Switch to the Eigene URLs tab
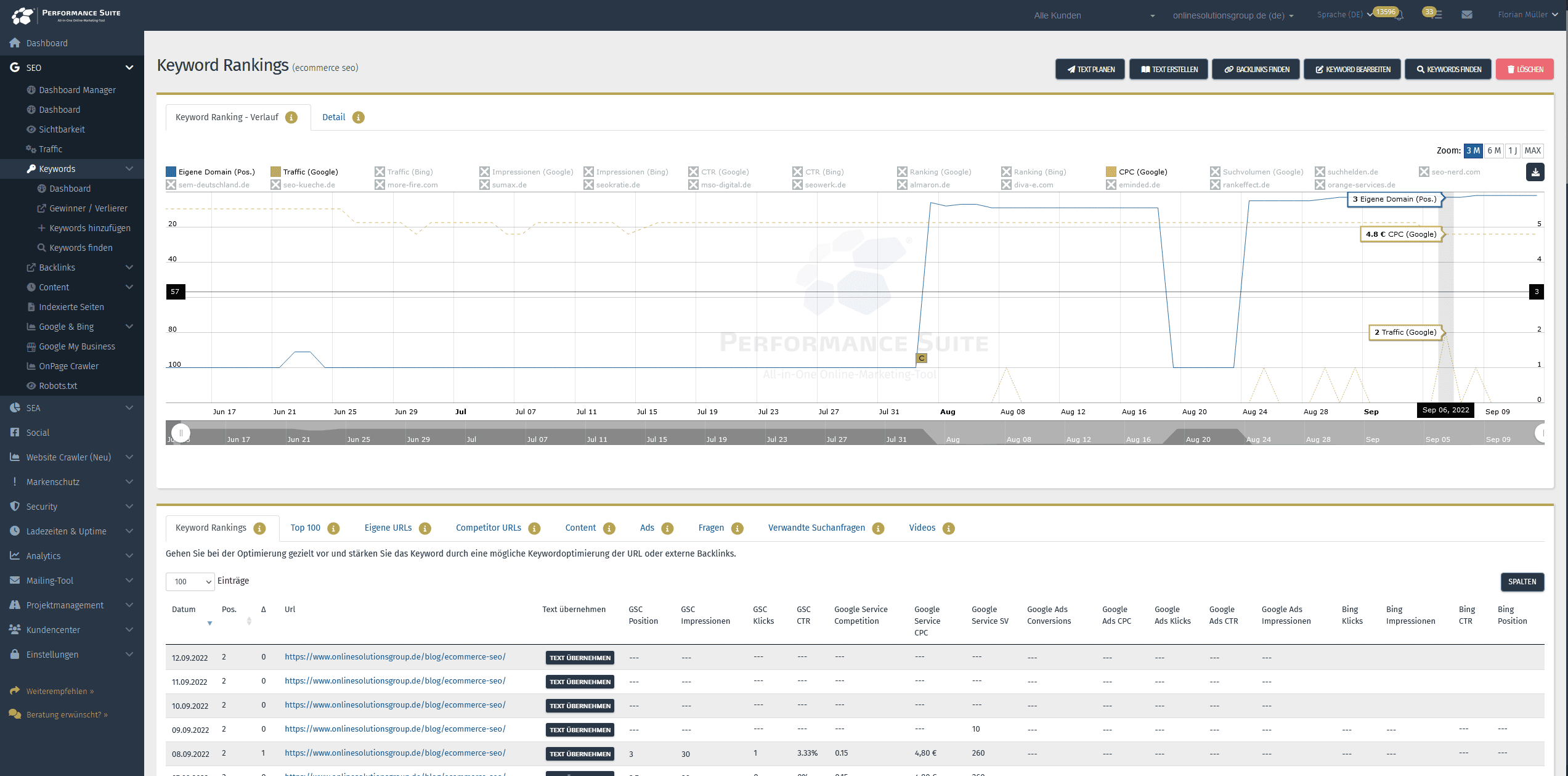Viewport: 1568px width, 776px height. coord(388,528)
